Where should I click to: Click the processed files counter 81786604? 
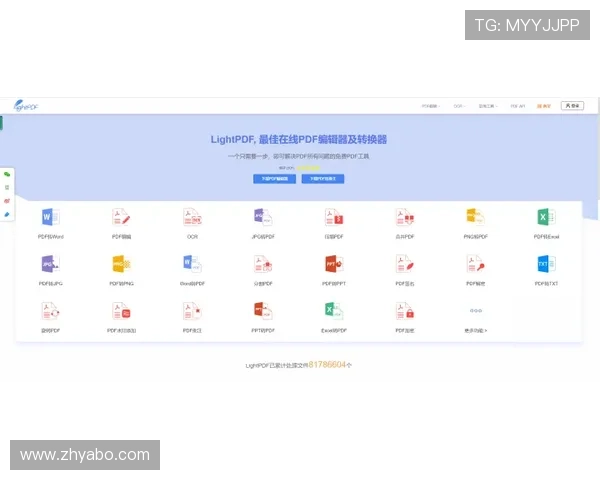(x=327, y=364)
